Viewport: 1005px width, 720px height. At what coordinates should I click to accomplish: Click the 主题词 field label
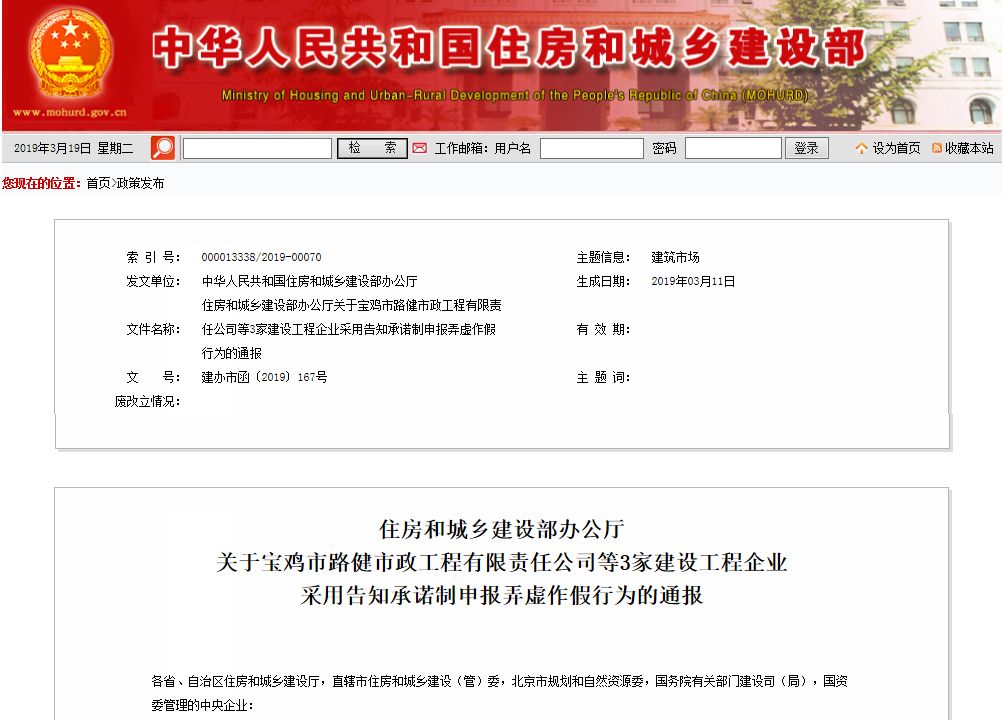(603, 377)
